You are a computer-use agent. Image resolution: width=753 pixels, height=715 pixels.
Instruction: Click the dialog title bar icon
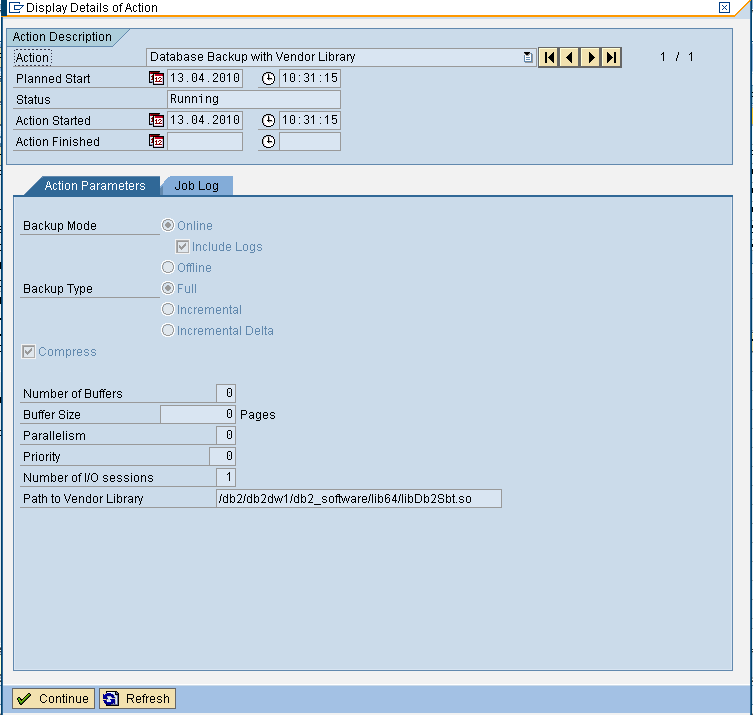pyautogui.click(x=16, y=8)
